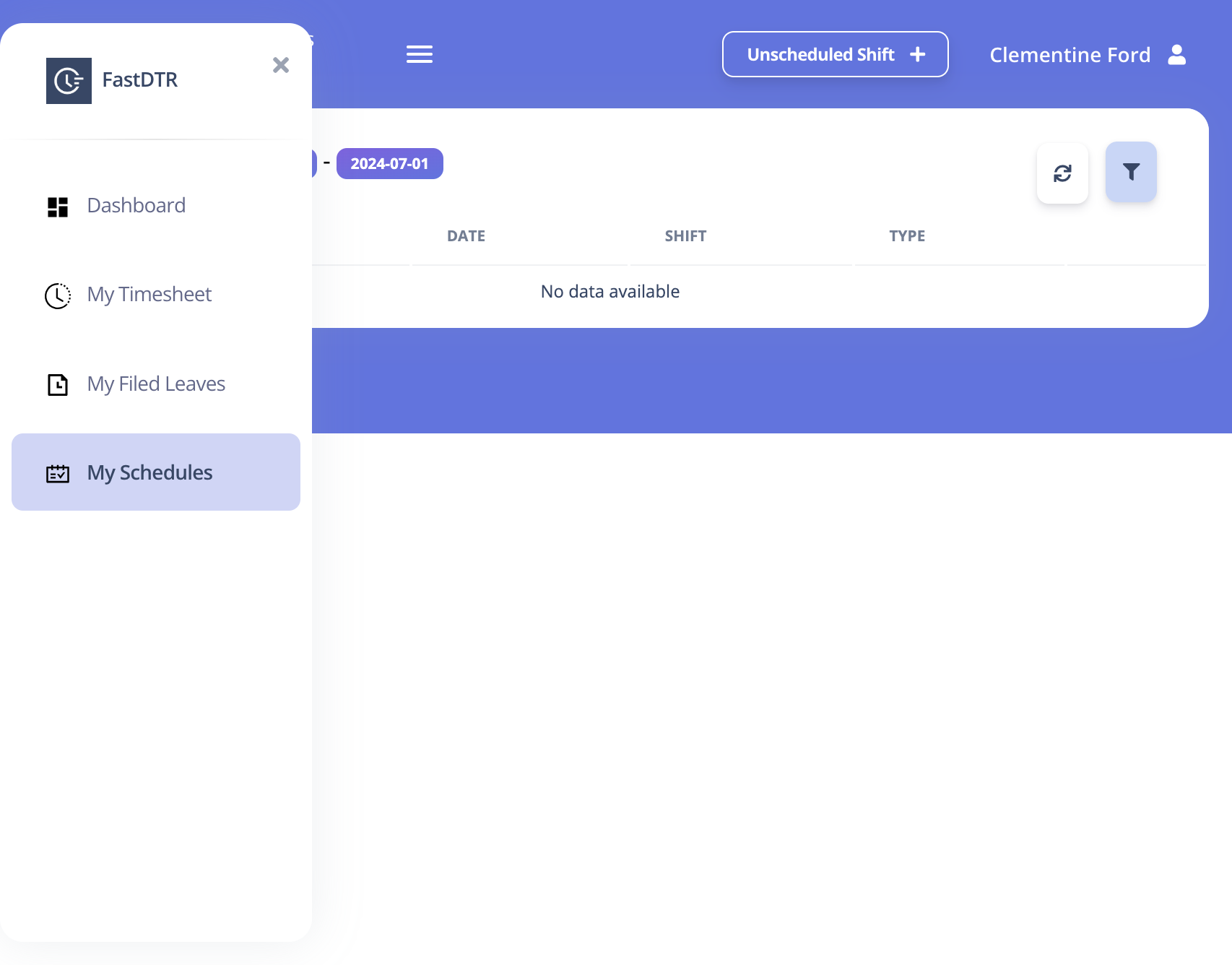Select the 2024-07-01 date badge
This screenshot has width=1232, height=965.
(389, 164)
